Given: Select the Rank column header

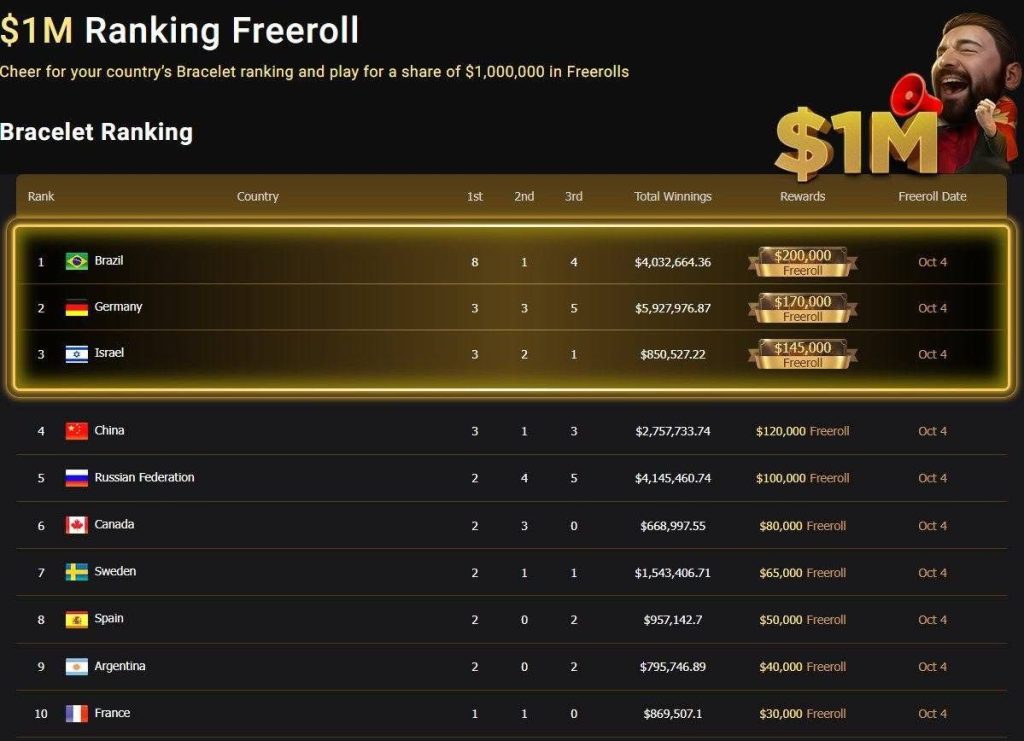Looking at the screenshot, I should coord(41,197).
